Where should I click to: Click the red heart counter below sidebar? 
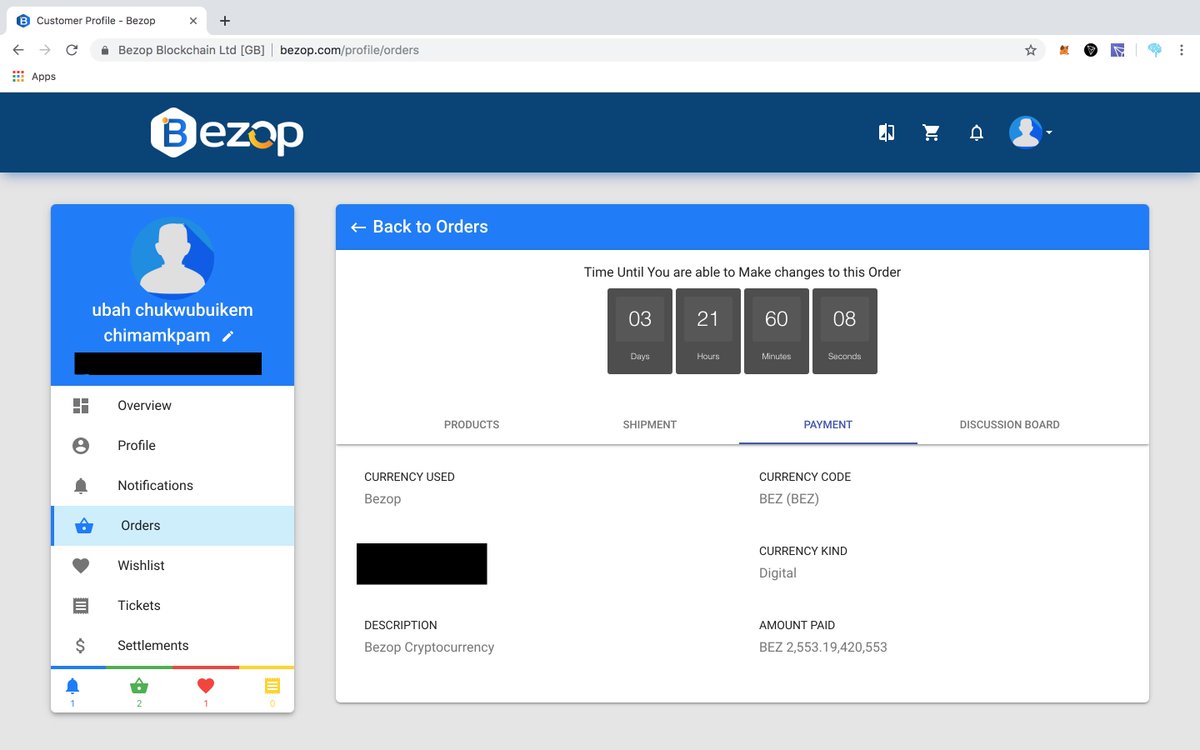205,690
